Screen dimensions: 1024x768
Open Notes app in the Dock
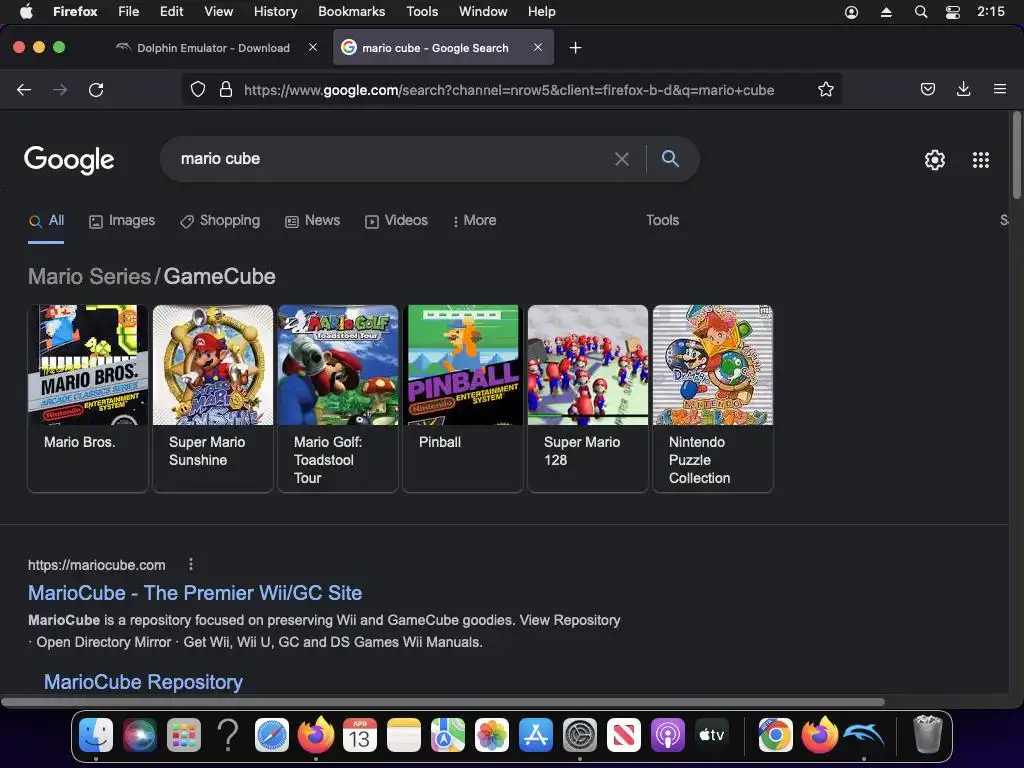404,735
